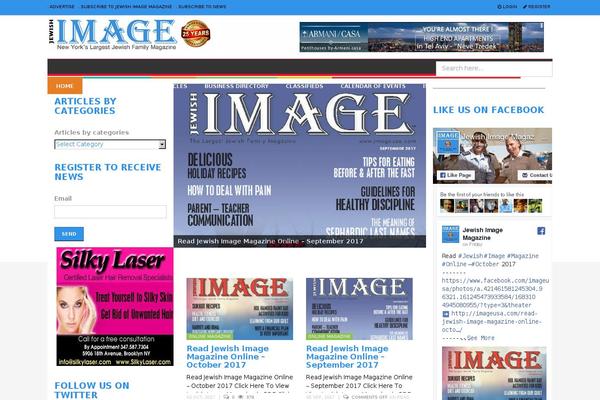Click the Facebook Contact Us button
The width and height of the screenshot is (600, 400).
click(535, 175)
